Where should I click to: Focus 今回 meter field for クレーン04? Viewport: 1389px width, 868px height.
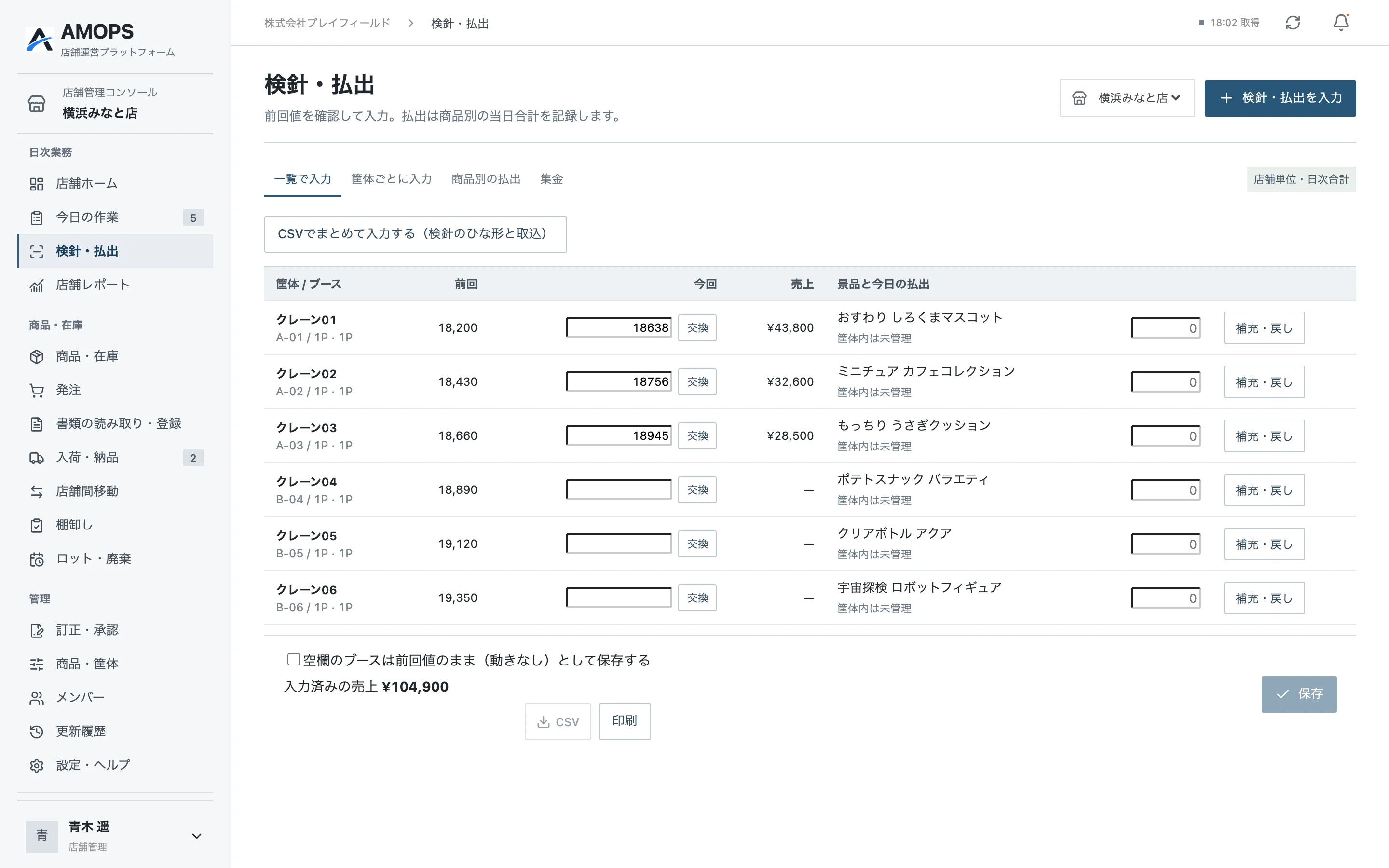coord(619,489)
